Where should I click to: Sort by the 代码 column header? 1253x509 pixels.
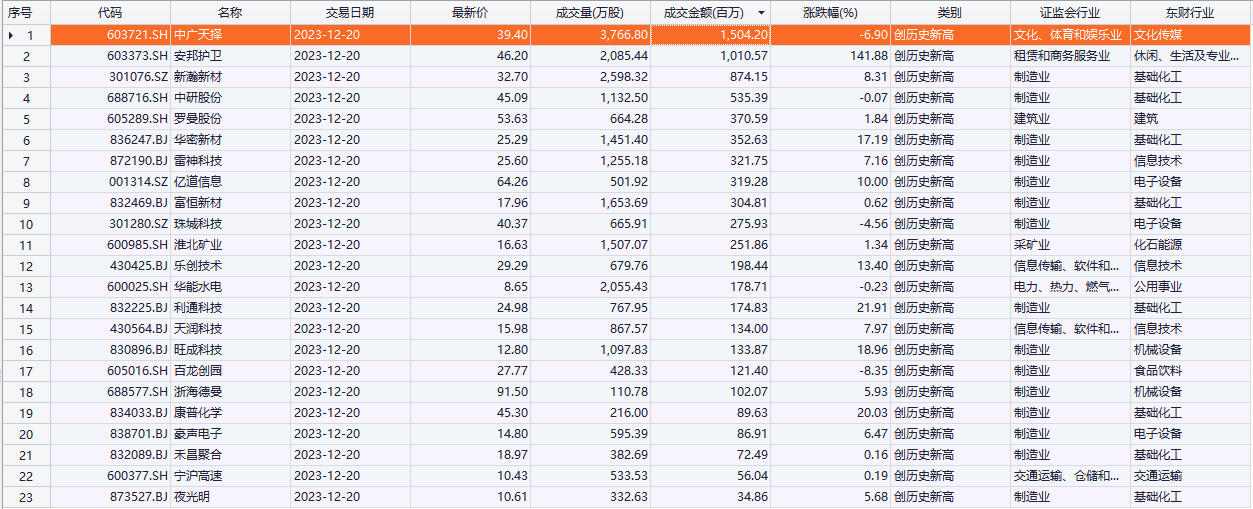[x=110, y=13]
